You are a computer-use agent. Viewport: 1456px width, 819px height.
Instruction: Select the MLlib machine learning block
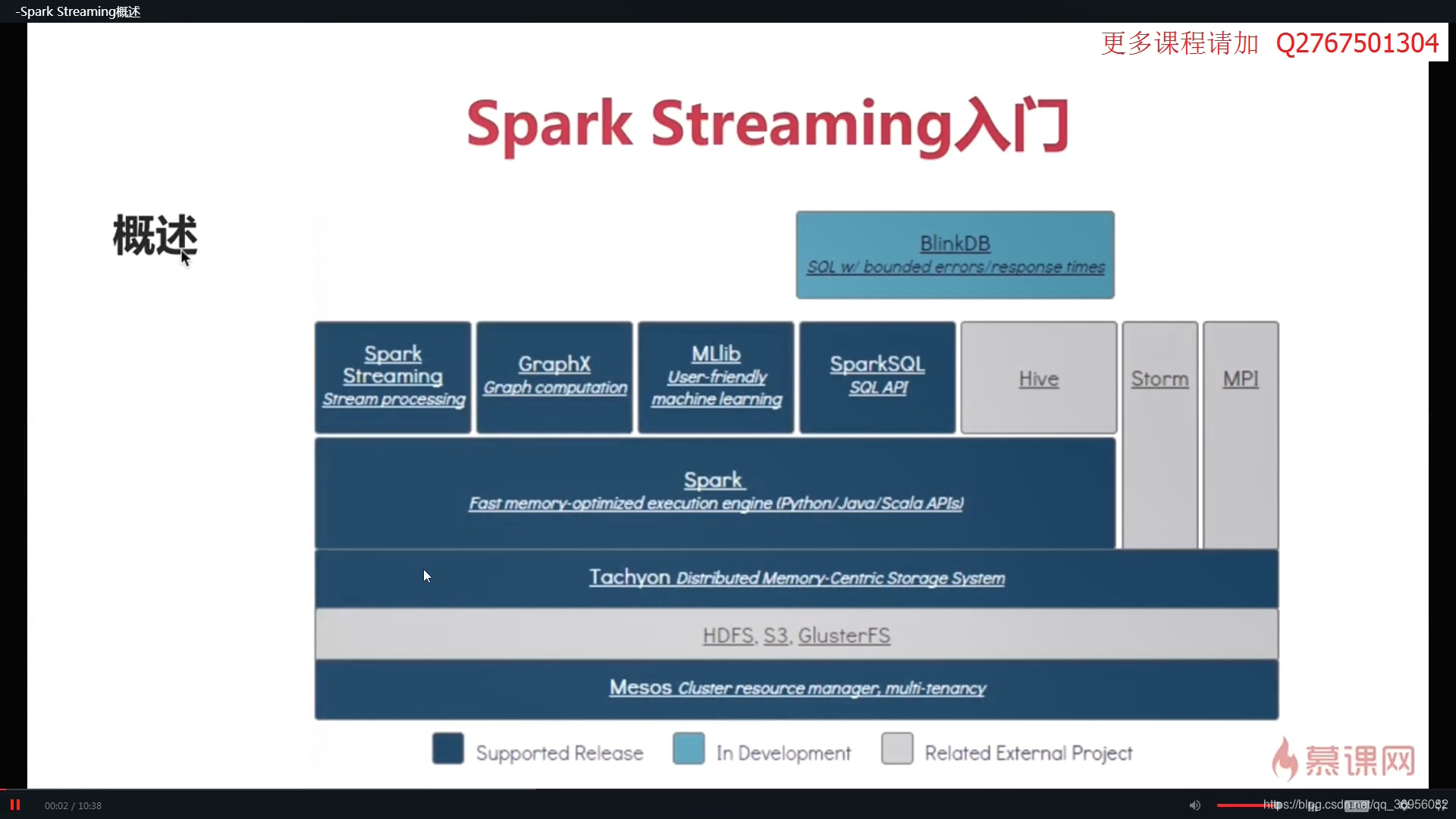tap(716, 377)
